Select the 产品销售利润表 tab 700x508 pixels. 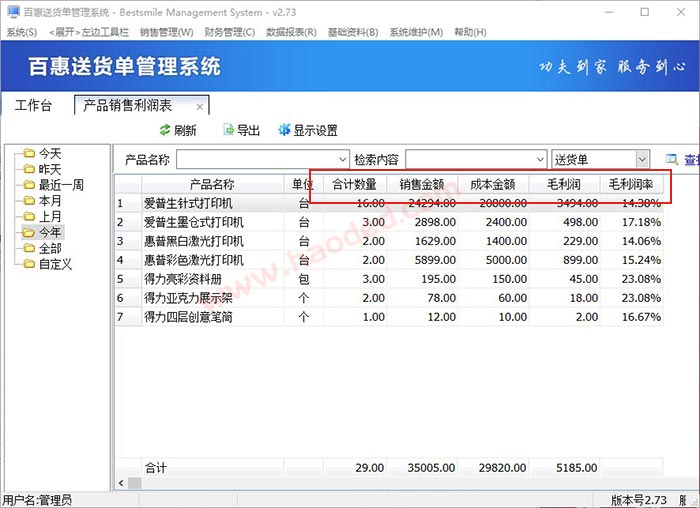tap(127, 105)
